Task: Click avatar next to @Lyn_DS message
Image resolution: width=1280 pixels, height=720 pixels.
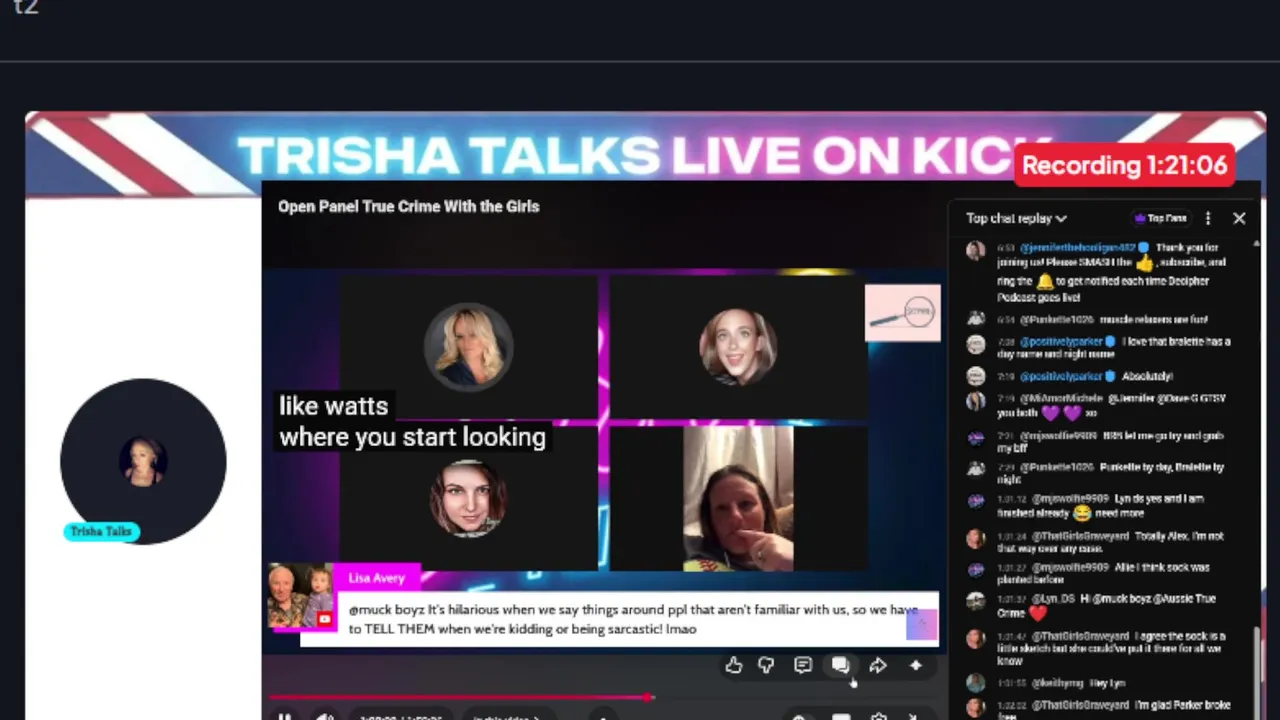Action: point(975,601)
